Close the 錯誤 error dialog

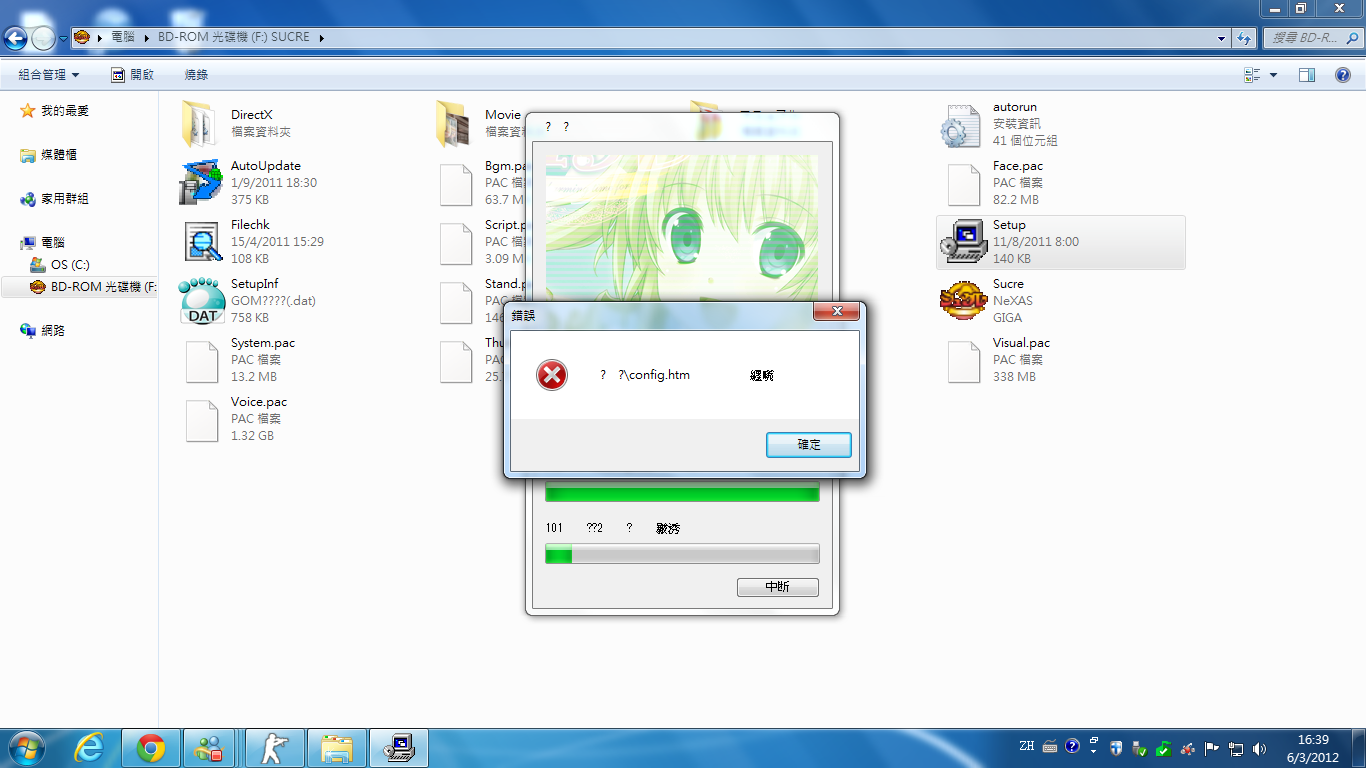[x=836, y=313]
